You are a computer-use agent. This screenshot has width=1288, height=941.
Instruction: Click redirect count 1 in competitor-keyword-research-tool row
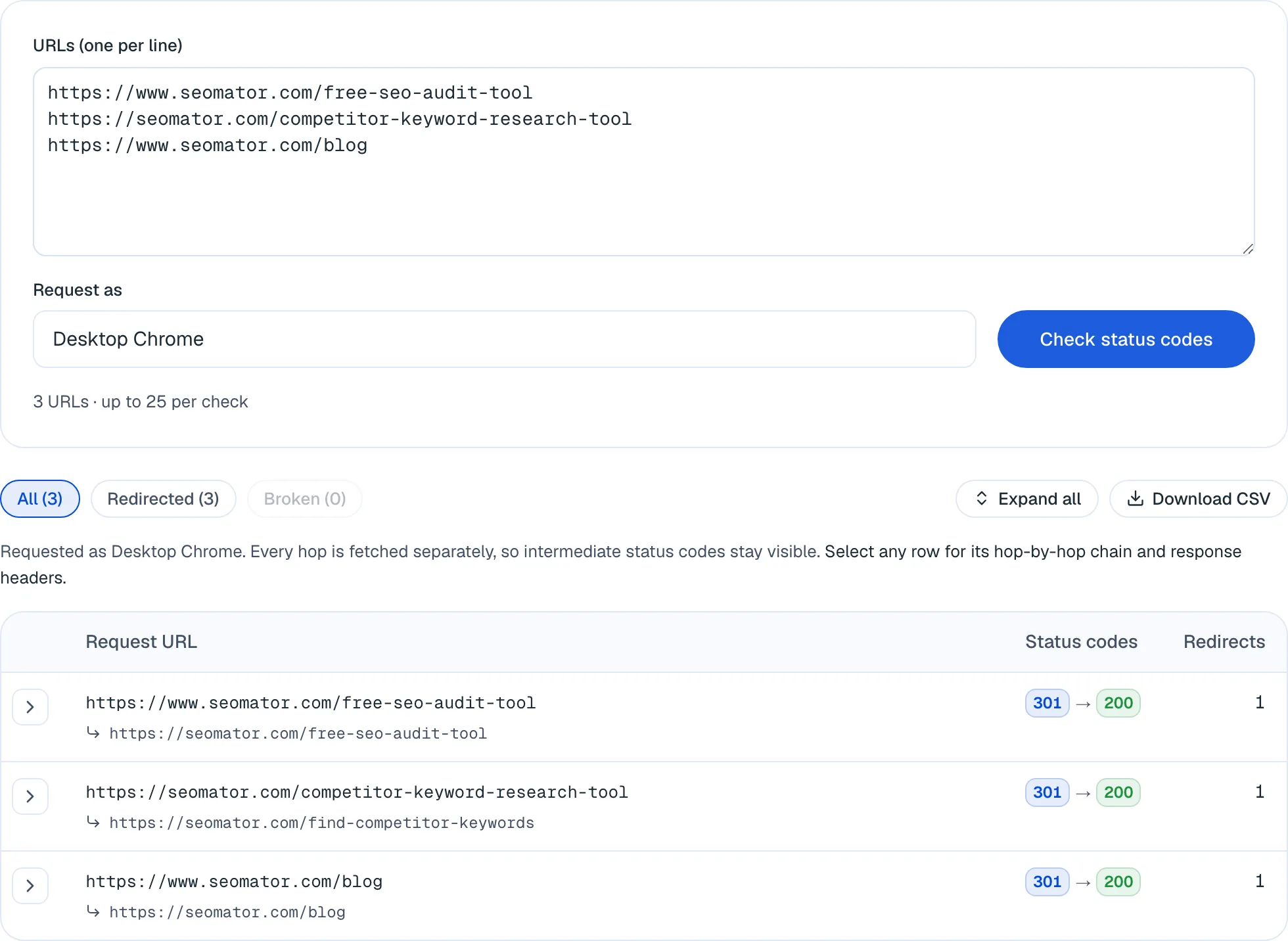[1260, 792]
